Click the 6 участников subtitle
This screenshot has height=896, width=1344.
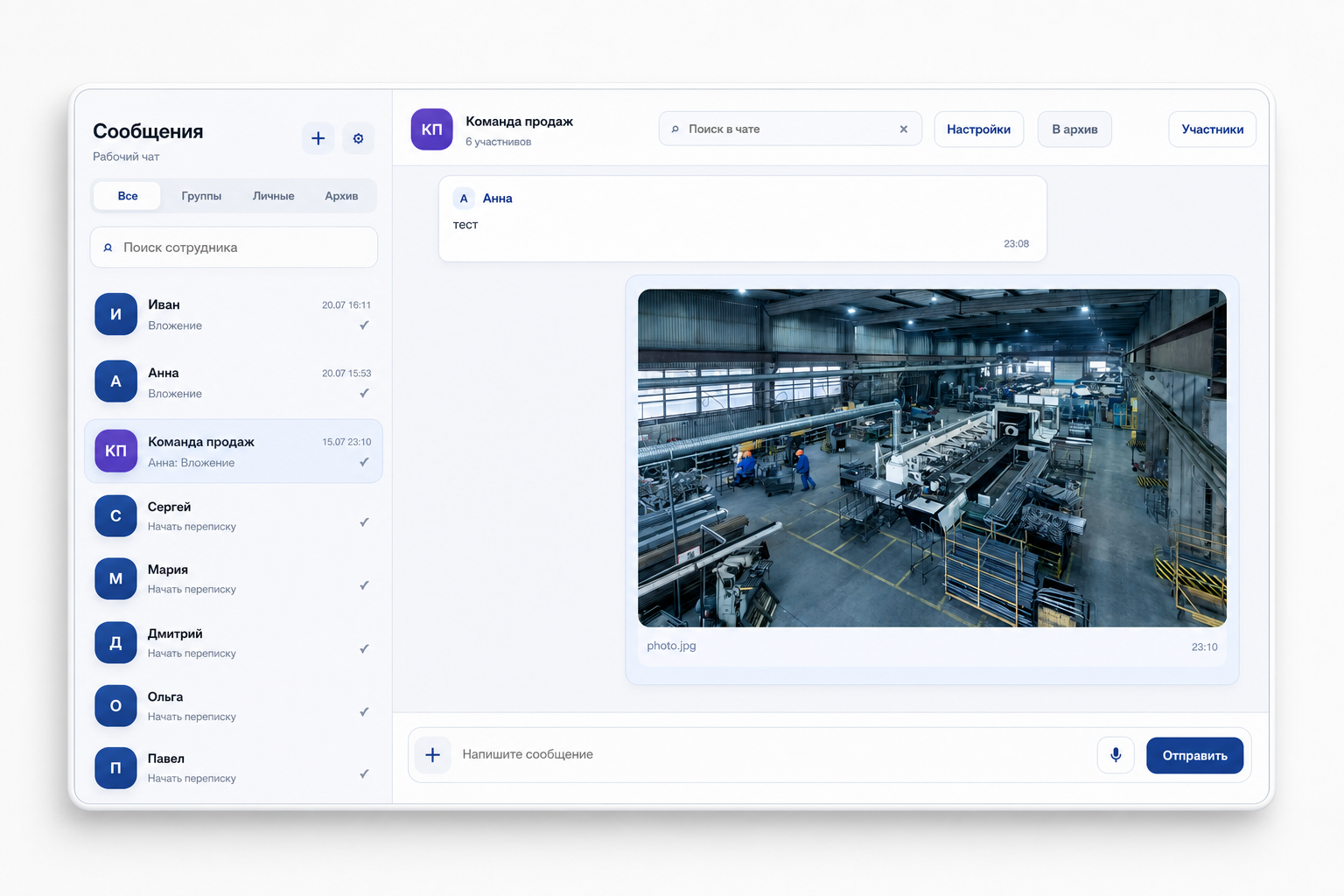pos(498,142)
